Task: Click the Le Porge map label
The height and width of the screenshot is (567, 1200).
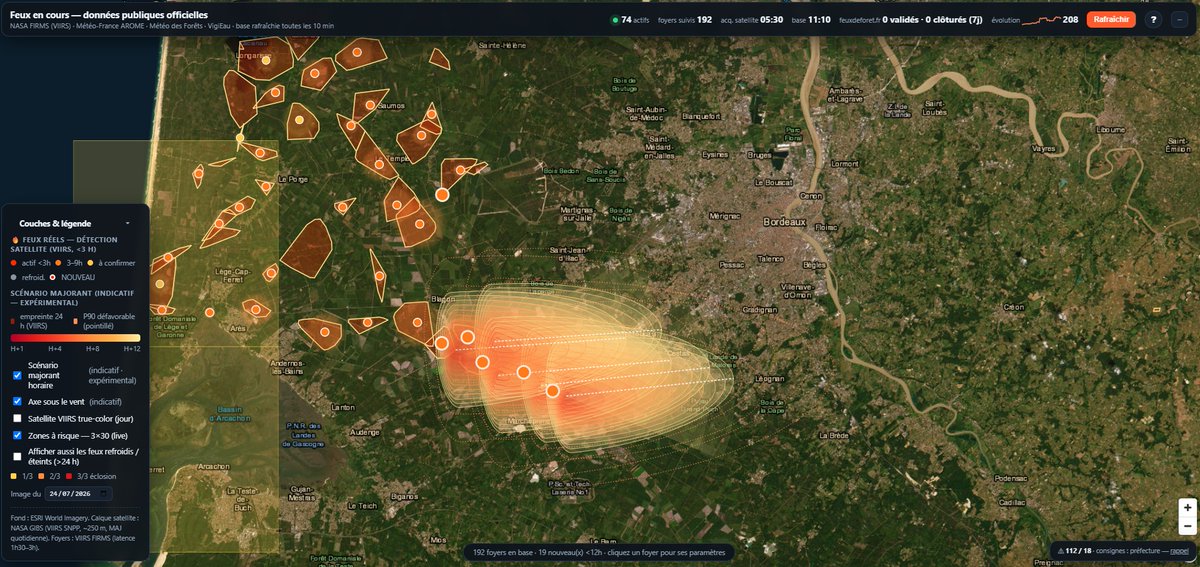Action: (x=293, y=180)
